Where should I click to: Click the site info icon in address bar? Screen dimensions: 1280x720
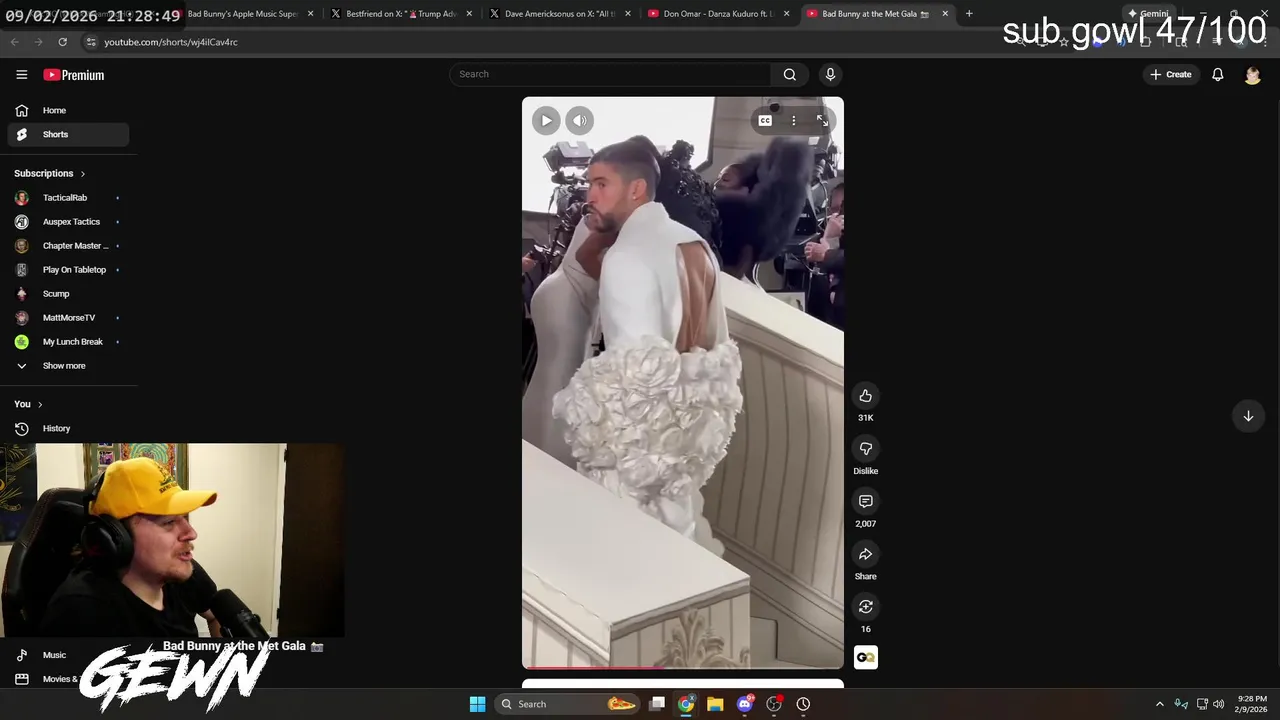(x=91, y=42)
